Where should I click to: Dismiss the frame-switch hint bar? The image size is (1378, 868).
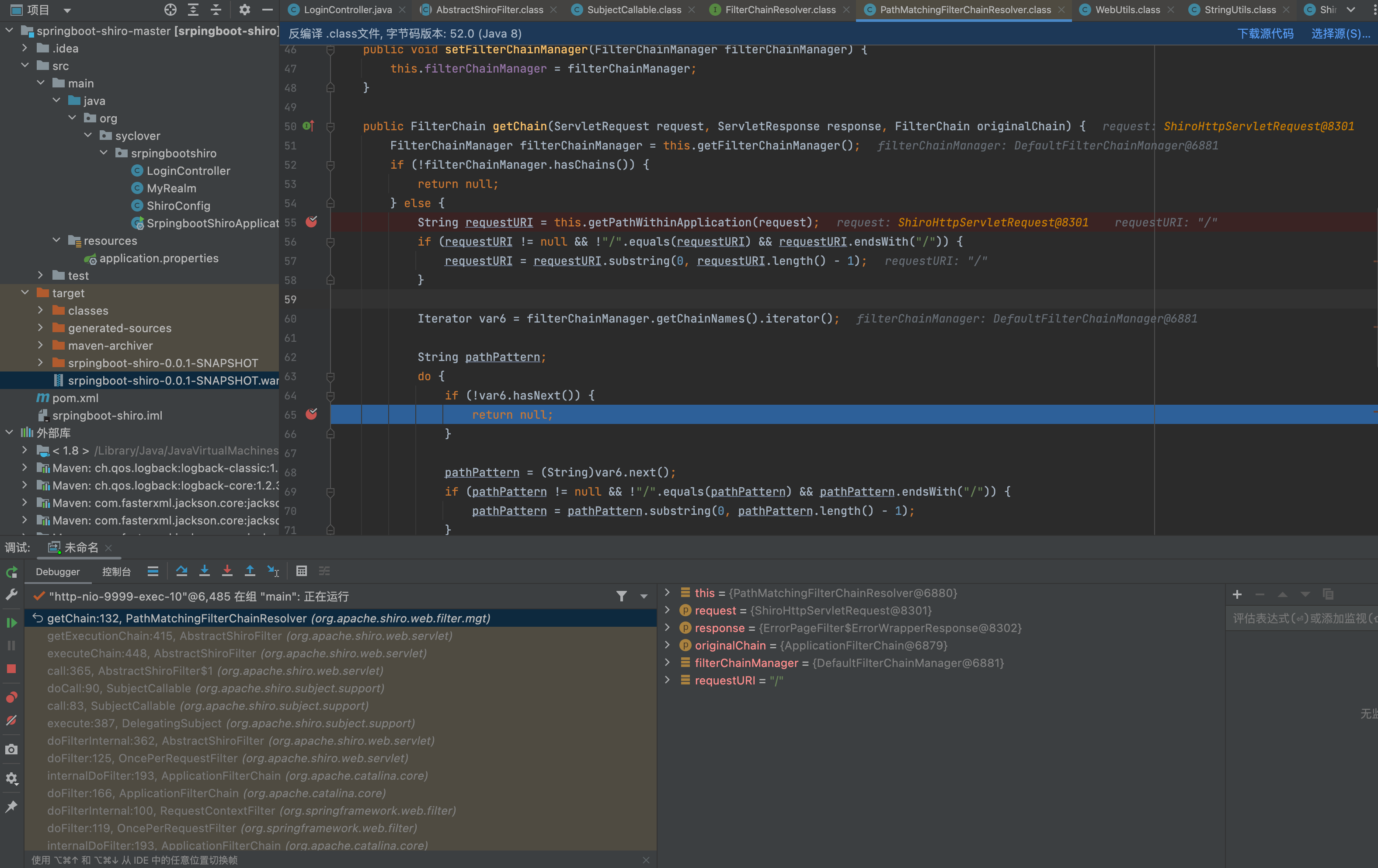click(x=646, y=860)
